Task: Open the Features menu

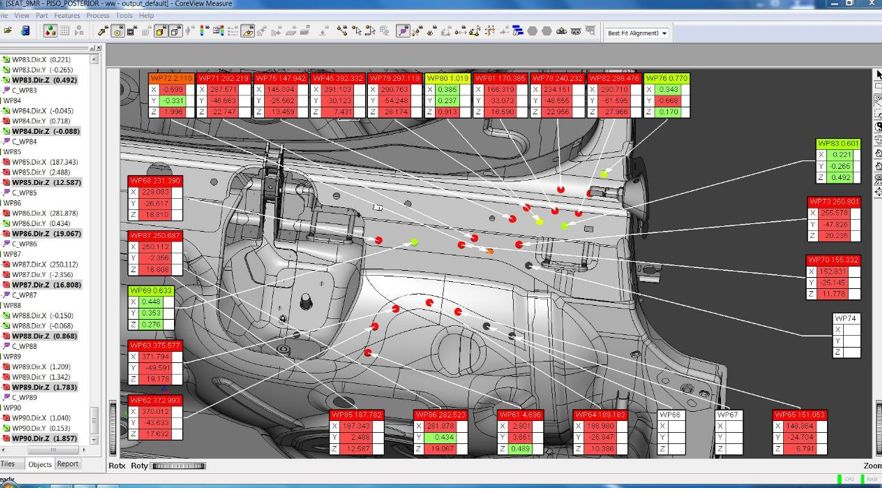Action: pyautogui.click(x=67, y=16)
